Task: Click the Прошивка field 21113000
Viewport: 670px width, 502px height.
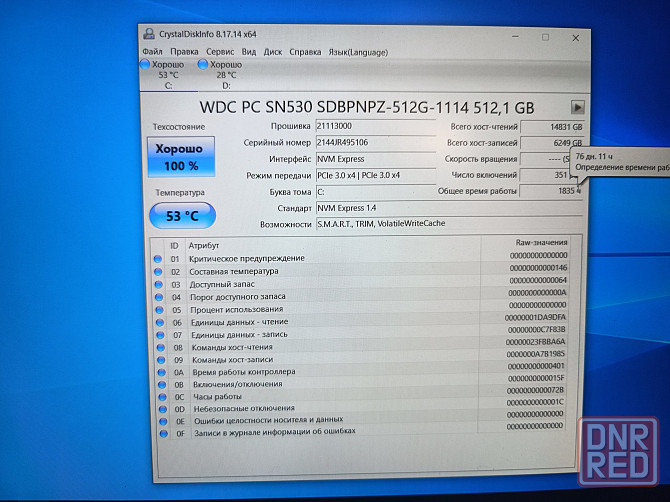Action: (376, 126)
